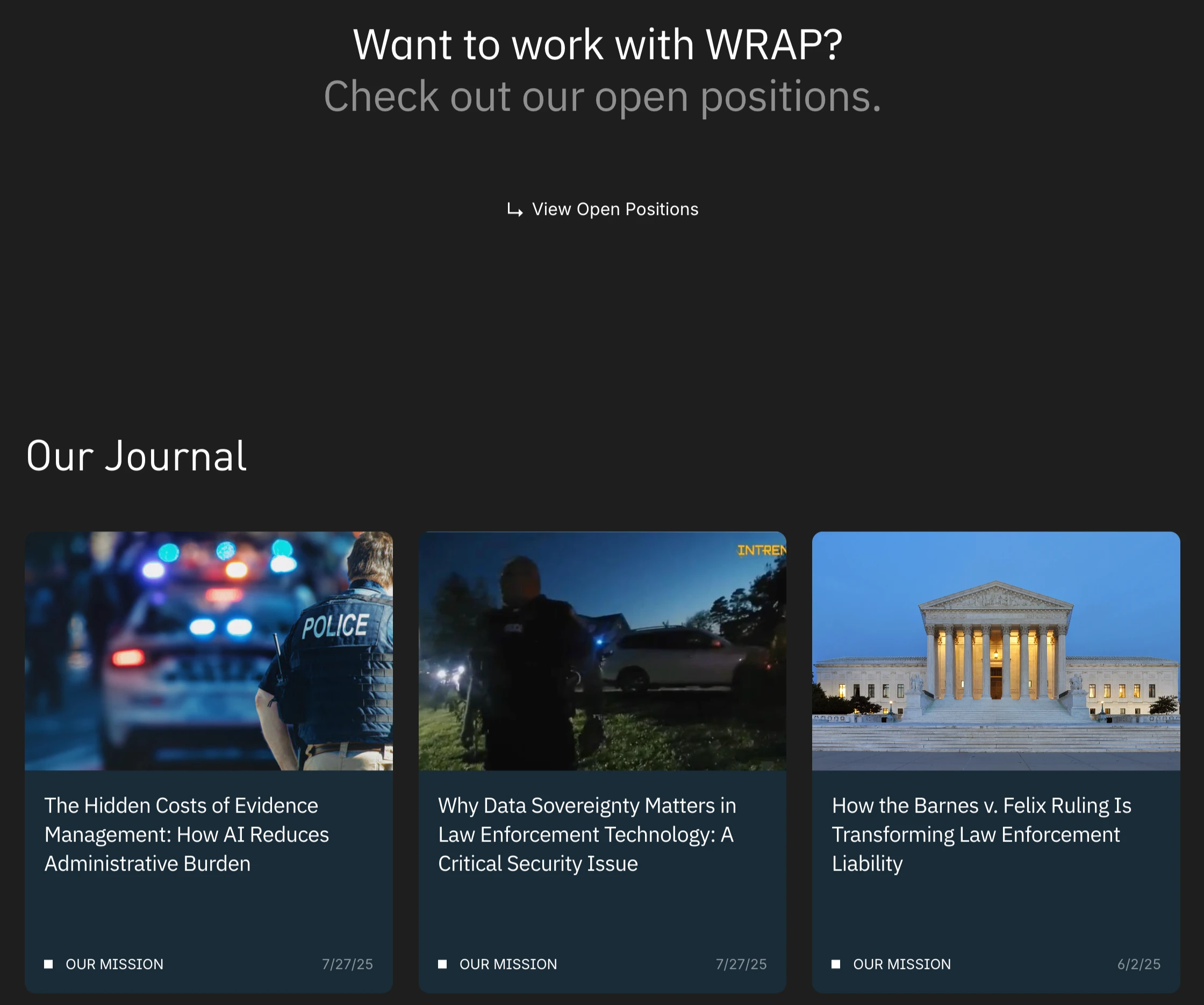Open the bodycam night scene thumbnail
The width and height of the screenshot is (1204, 1005).
pyautogui.click(x=602, y=651)
